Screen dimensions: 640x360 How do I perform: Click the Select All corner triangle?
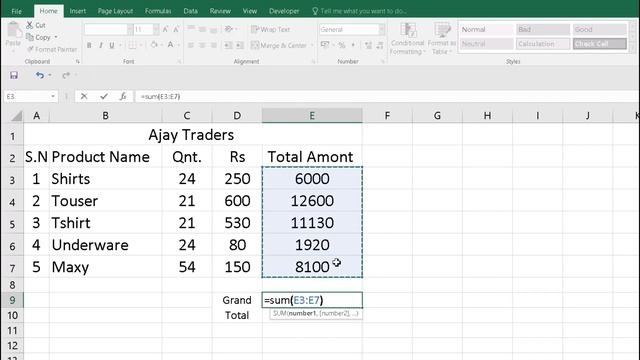point(16,116)
